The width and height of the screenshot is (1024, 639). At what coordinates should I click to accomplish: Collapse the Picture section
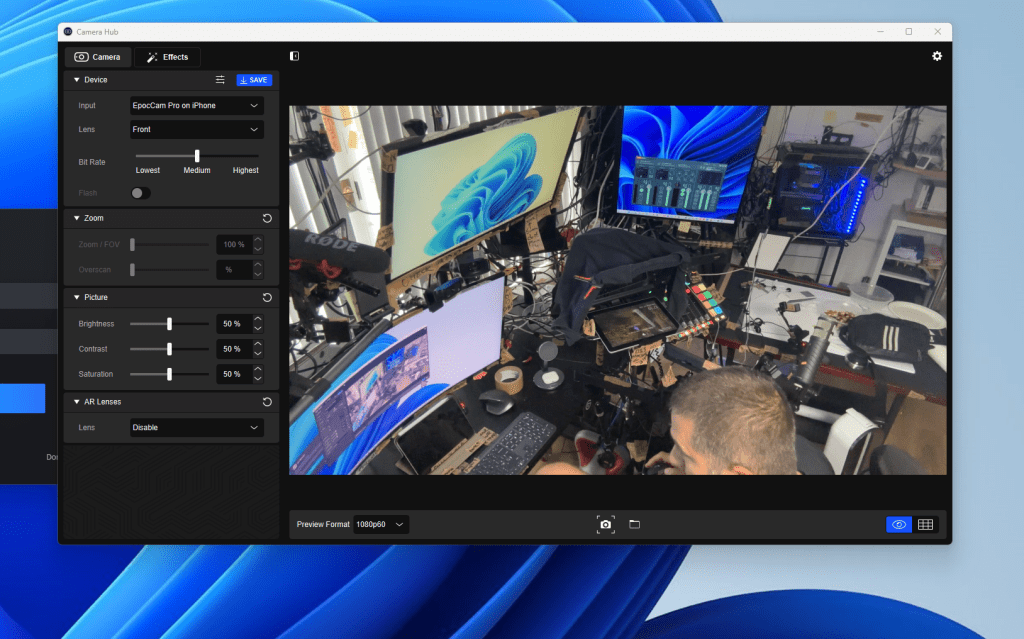pos(76,297)
